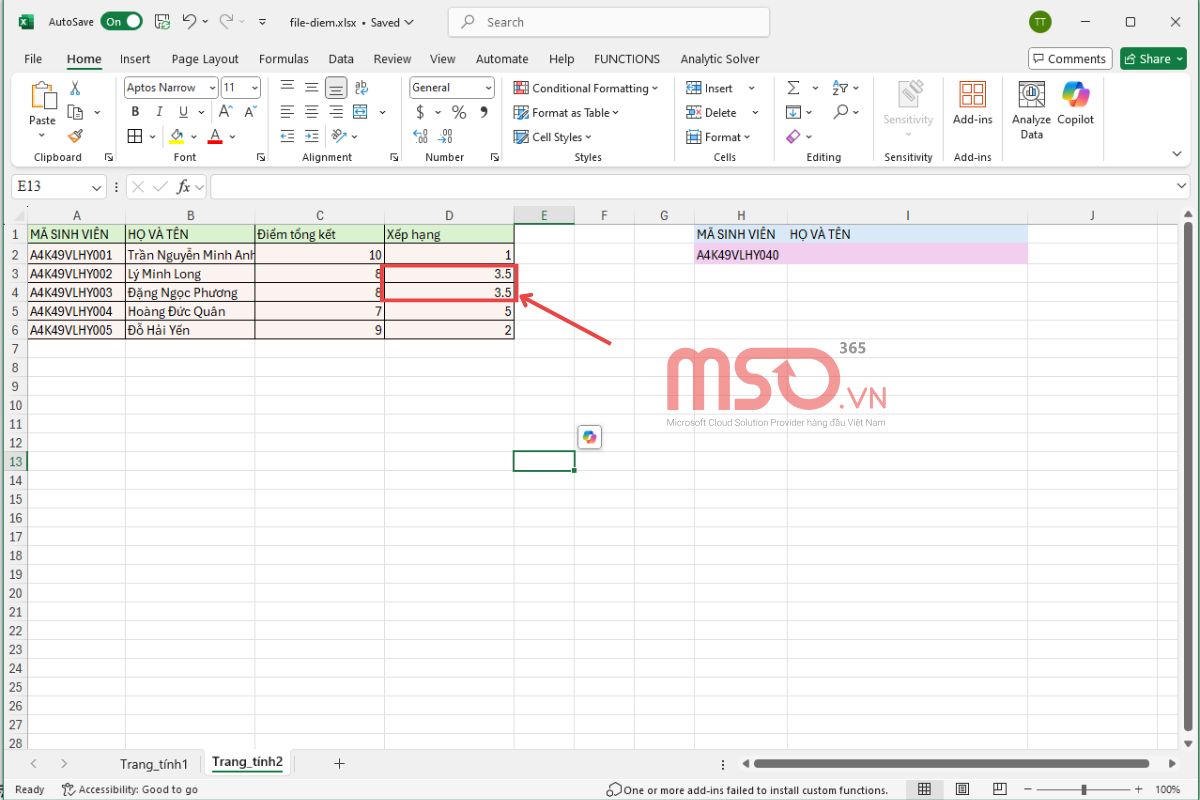Click the Decrease Indent icon

(x=288, y=136)
